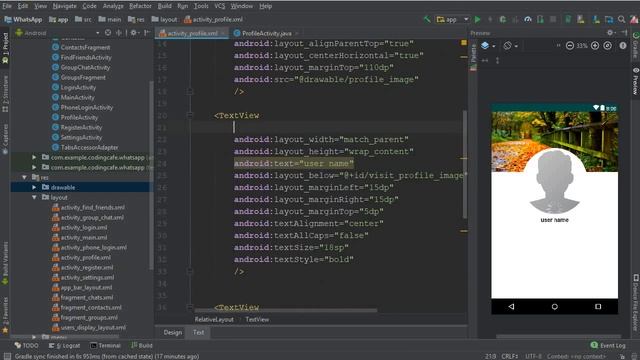Hide the Project panel with hide icon
Image resolution: width=640 pixels, height=360 pixels.
pyautogui.click(x=147, y=33)
